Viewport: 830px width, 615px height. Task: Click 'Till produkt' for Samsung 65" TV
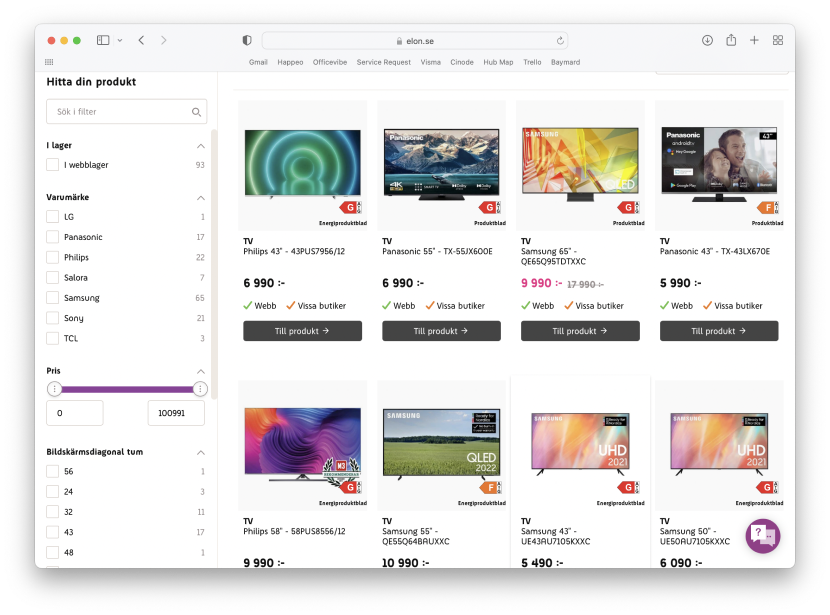tap(580, 331)
